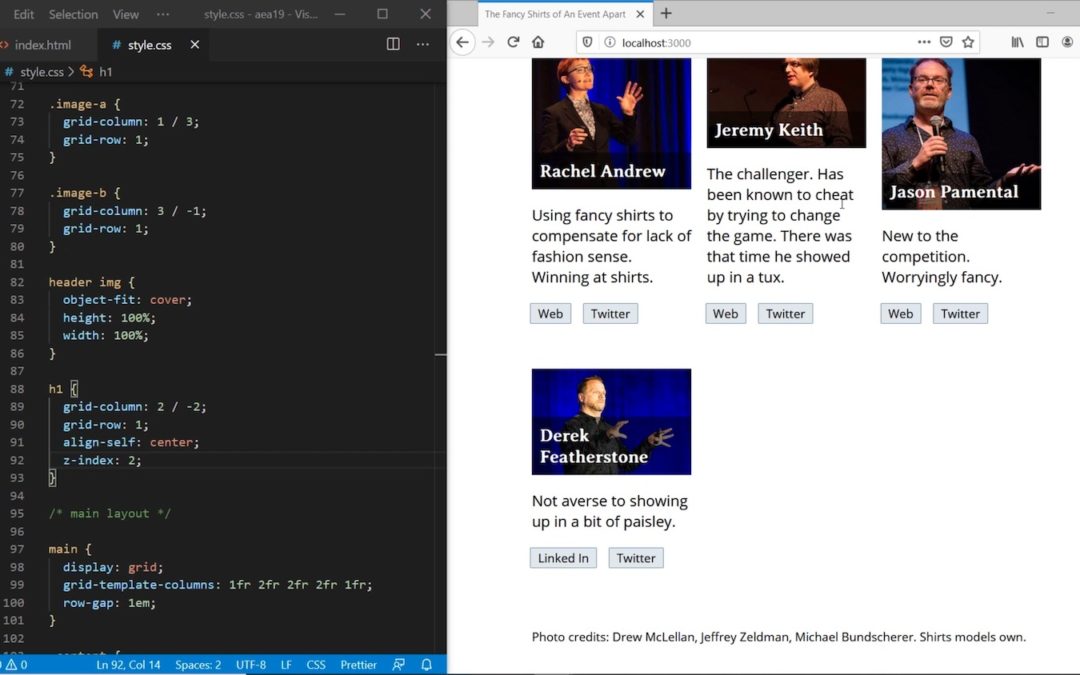
Task: Open Rachel Andrew's Twitter link
Action: coord(610,313)
